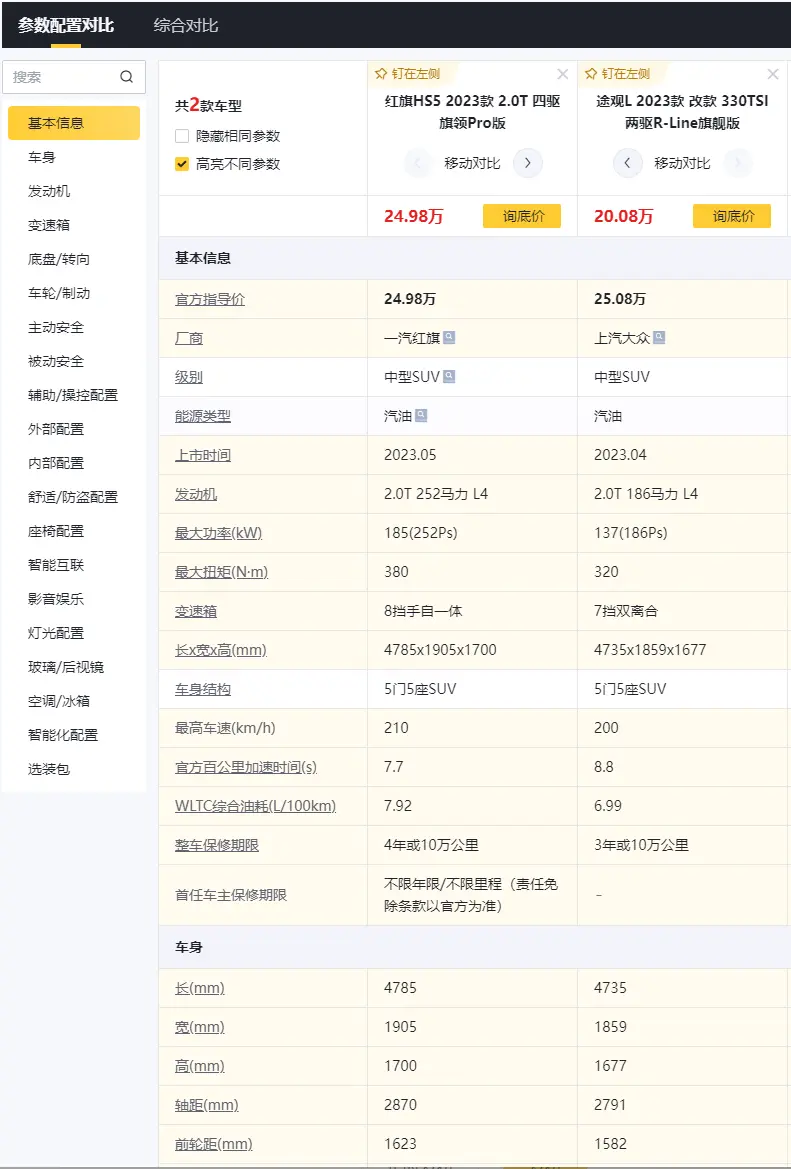This screenshot has width=791, height=1169.
Task: Select 智能互联 in the sidebar
Action: click(x=56, y=564)
